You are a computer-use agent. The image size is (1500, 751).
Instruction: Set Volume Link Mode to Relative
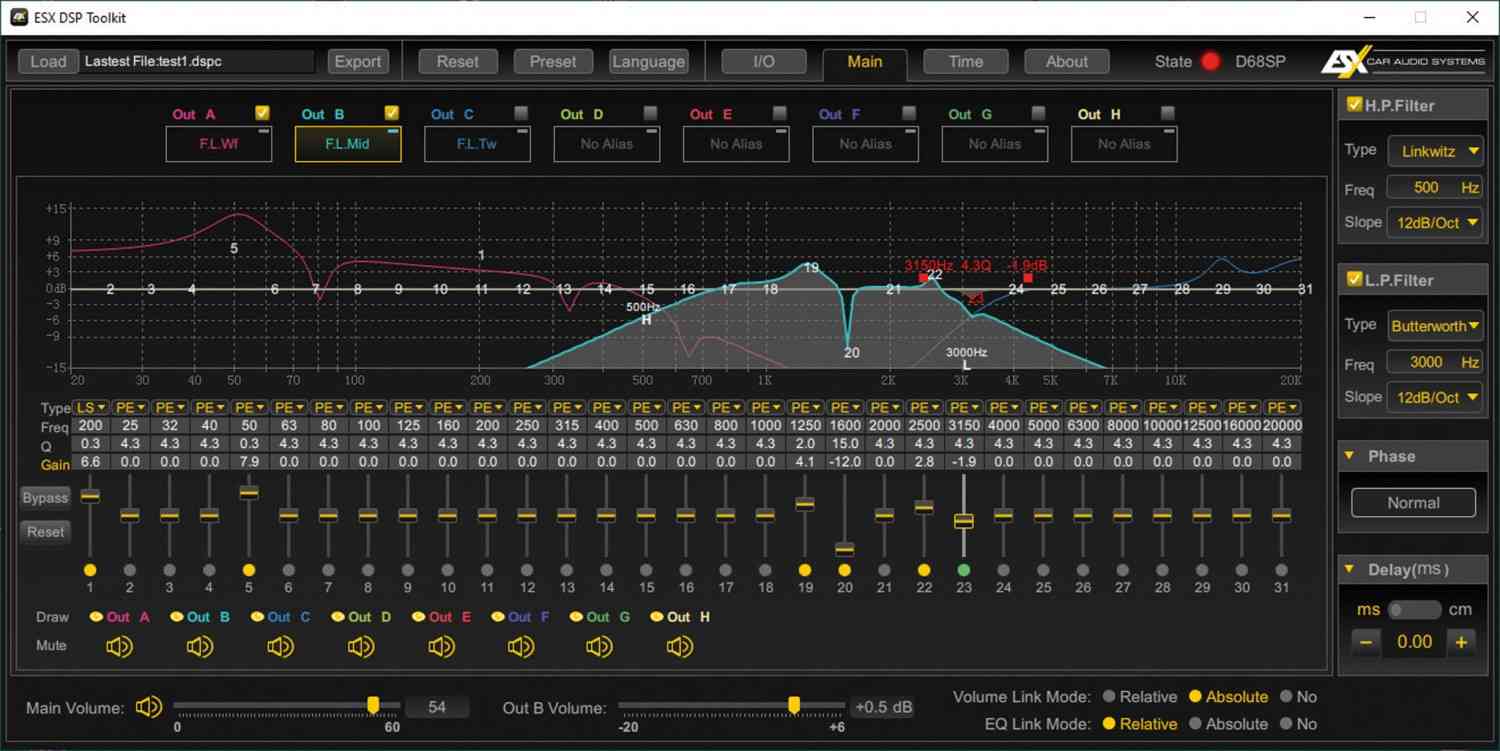(x=1109, y=697)
